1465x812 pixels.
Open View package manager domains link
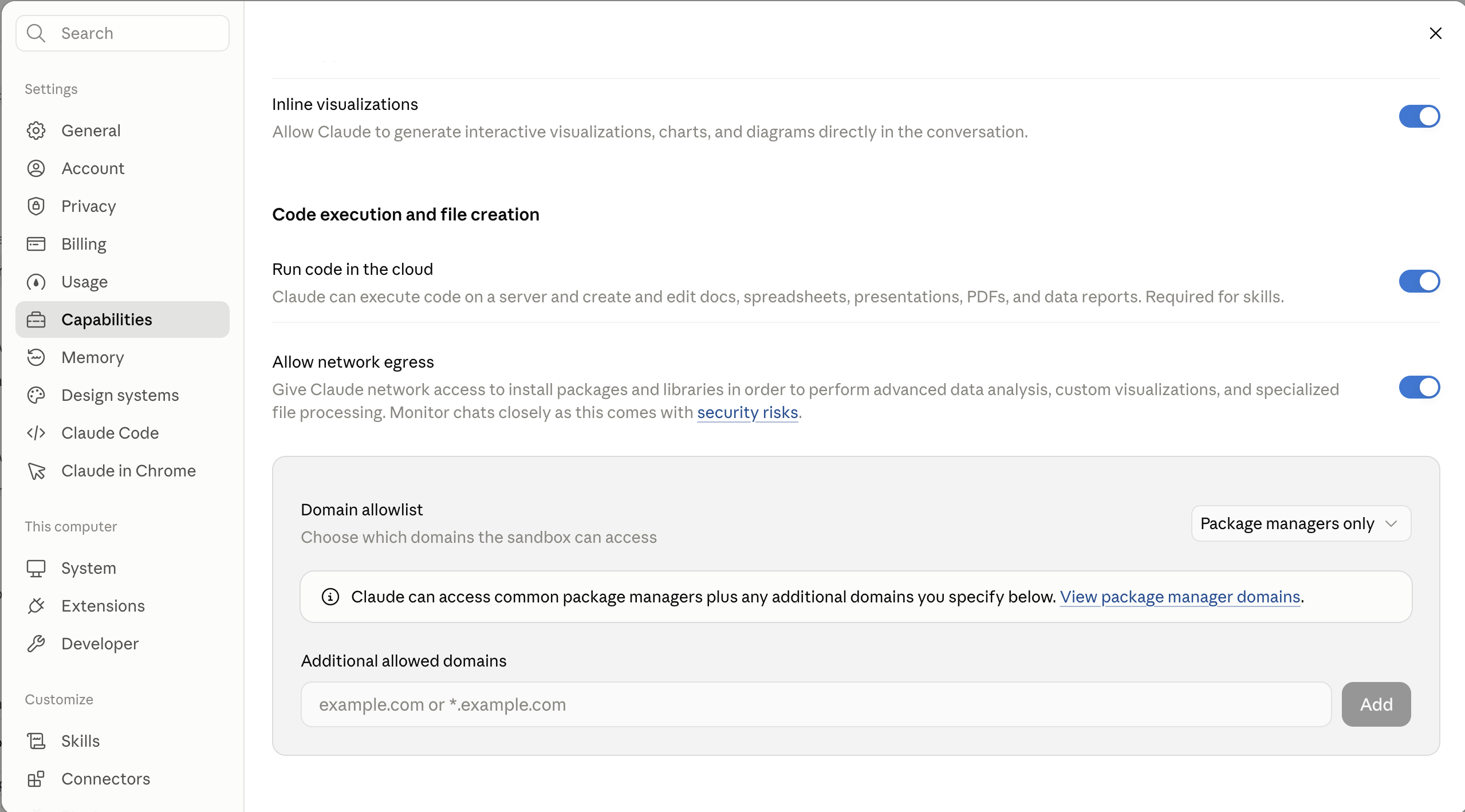point(1180,597)
